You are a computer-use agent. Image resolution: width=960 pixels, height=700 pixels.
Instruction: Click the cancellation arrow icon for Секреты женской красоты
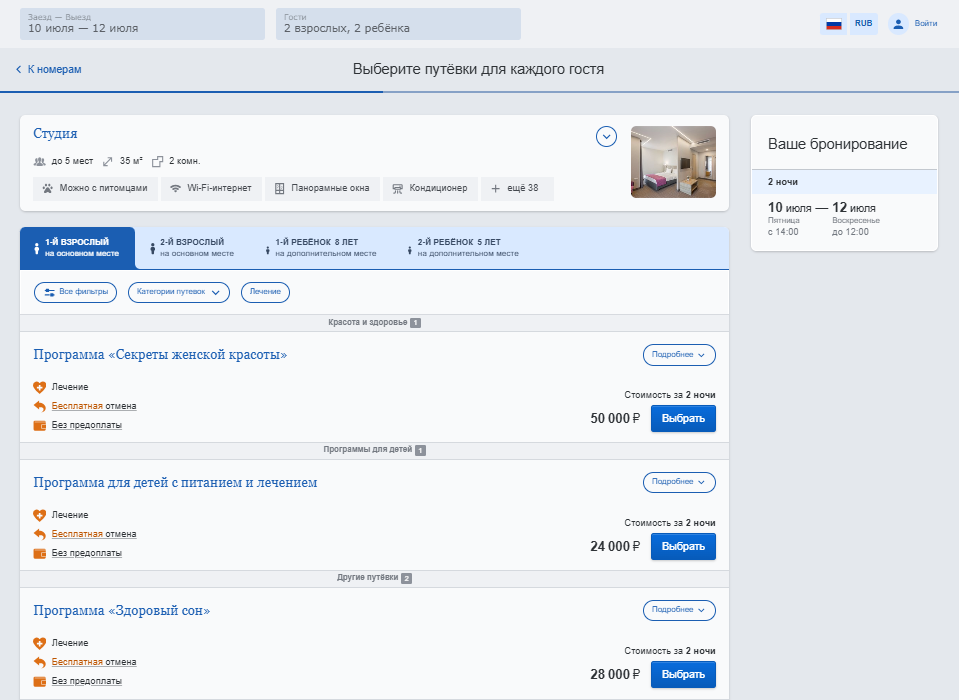(40, 407)
